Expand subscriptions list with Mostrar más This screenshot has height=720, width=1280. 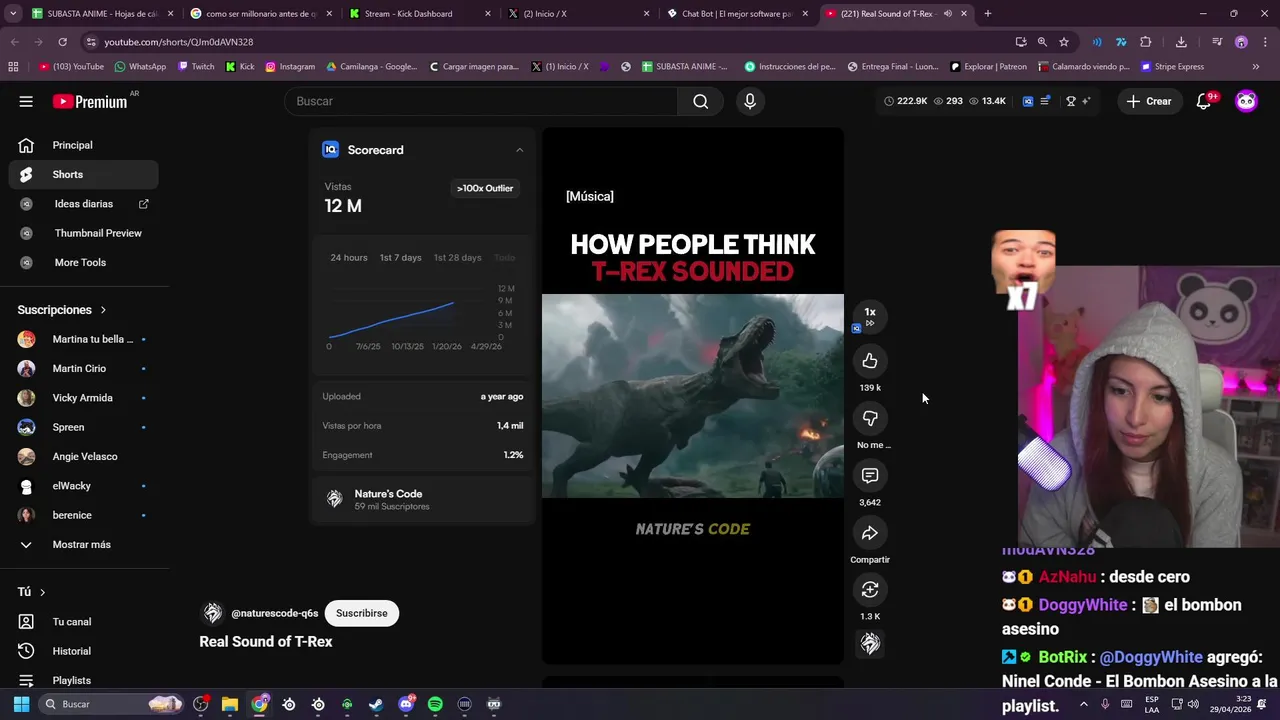click(x=80, y=544)
